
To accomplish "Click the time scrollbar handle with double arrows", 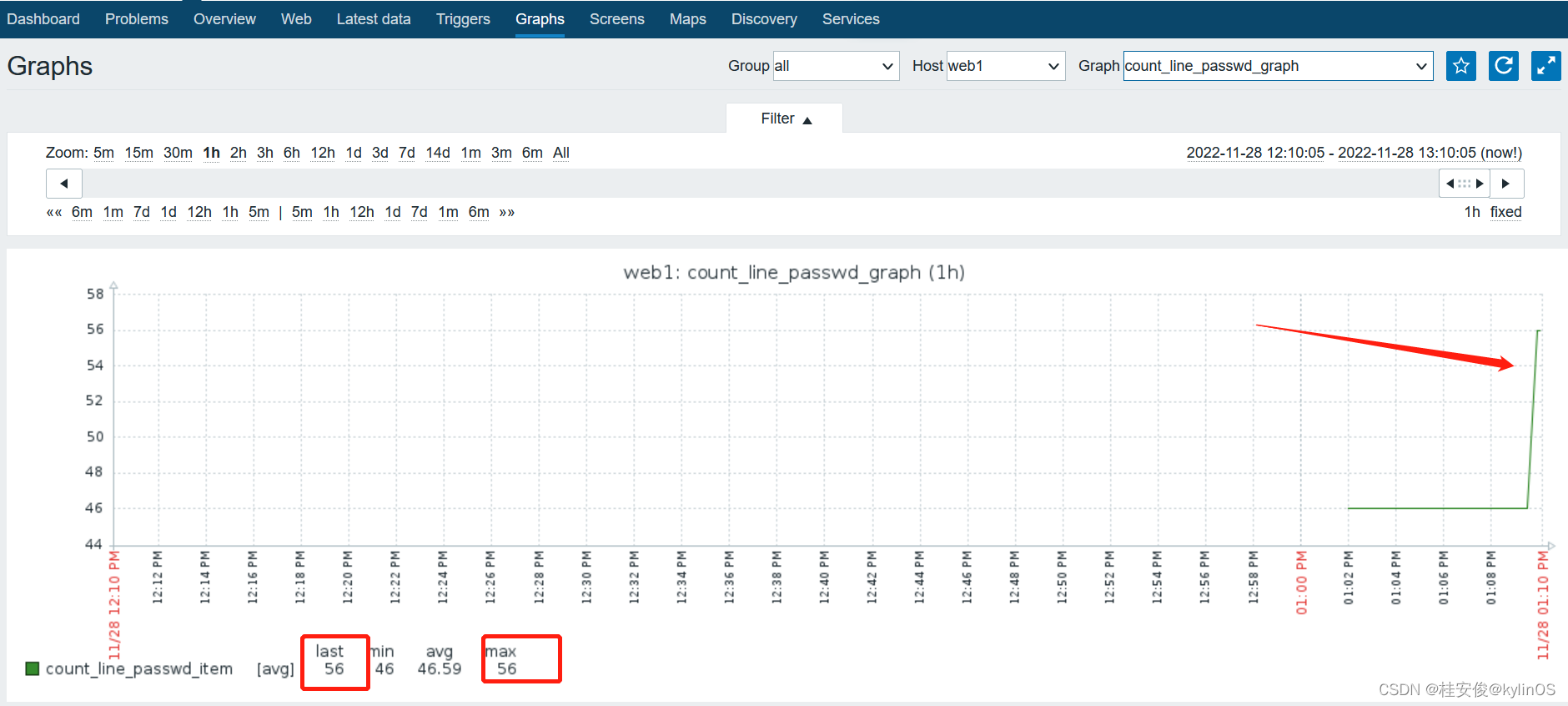I will 1465,184.
